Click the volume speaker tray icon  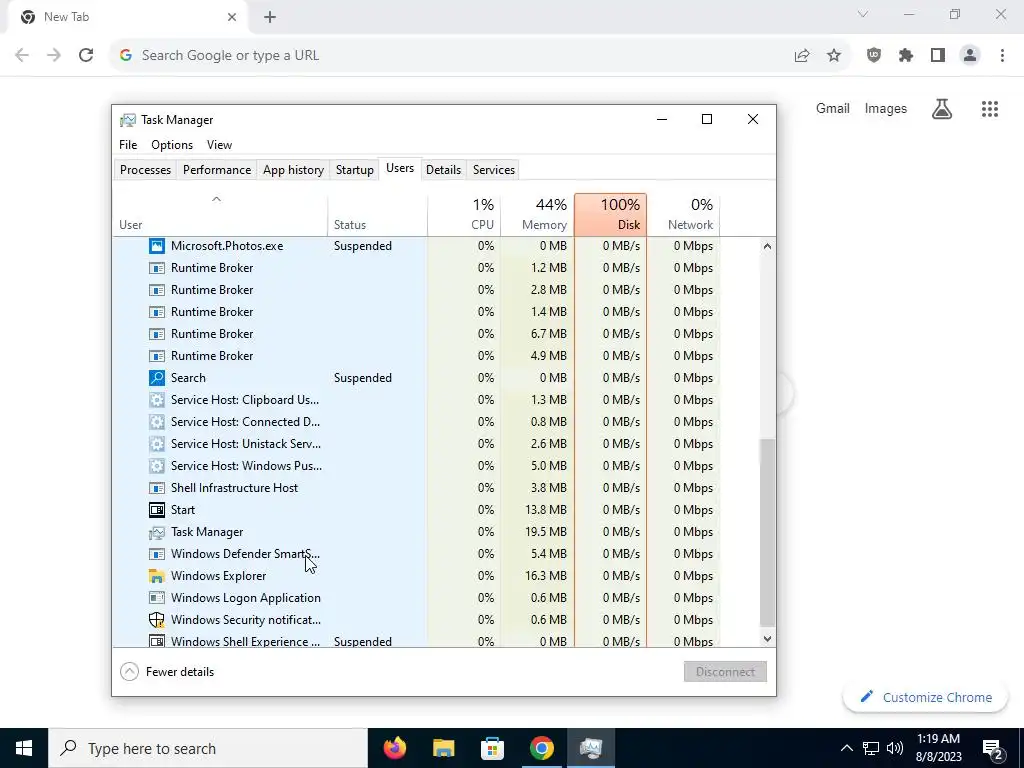click(895, 748)
